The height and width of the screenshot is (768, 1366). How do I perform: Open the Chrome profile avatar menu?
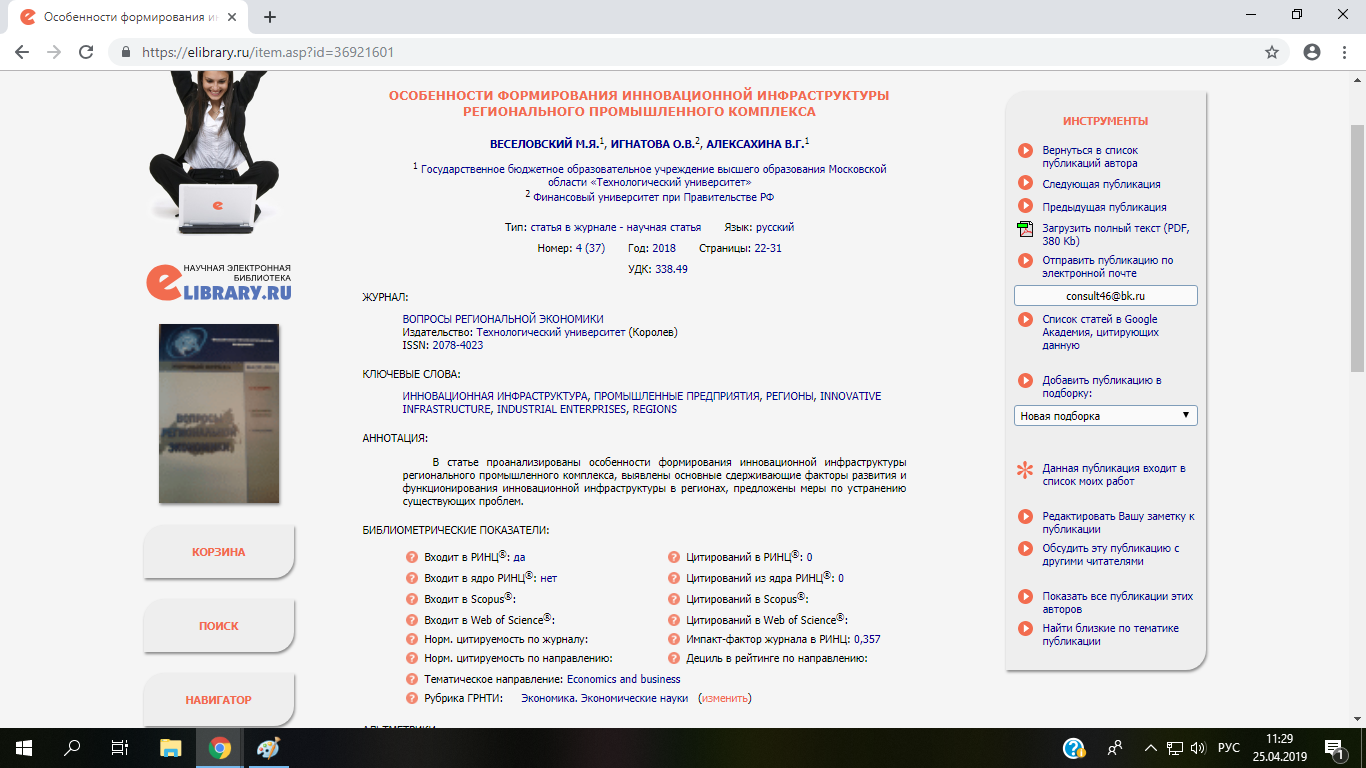coord(1312,52)
